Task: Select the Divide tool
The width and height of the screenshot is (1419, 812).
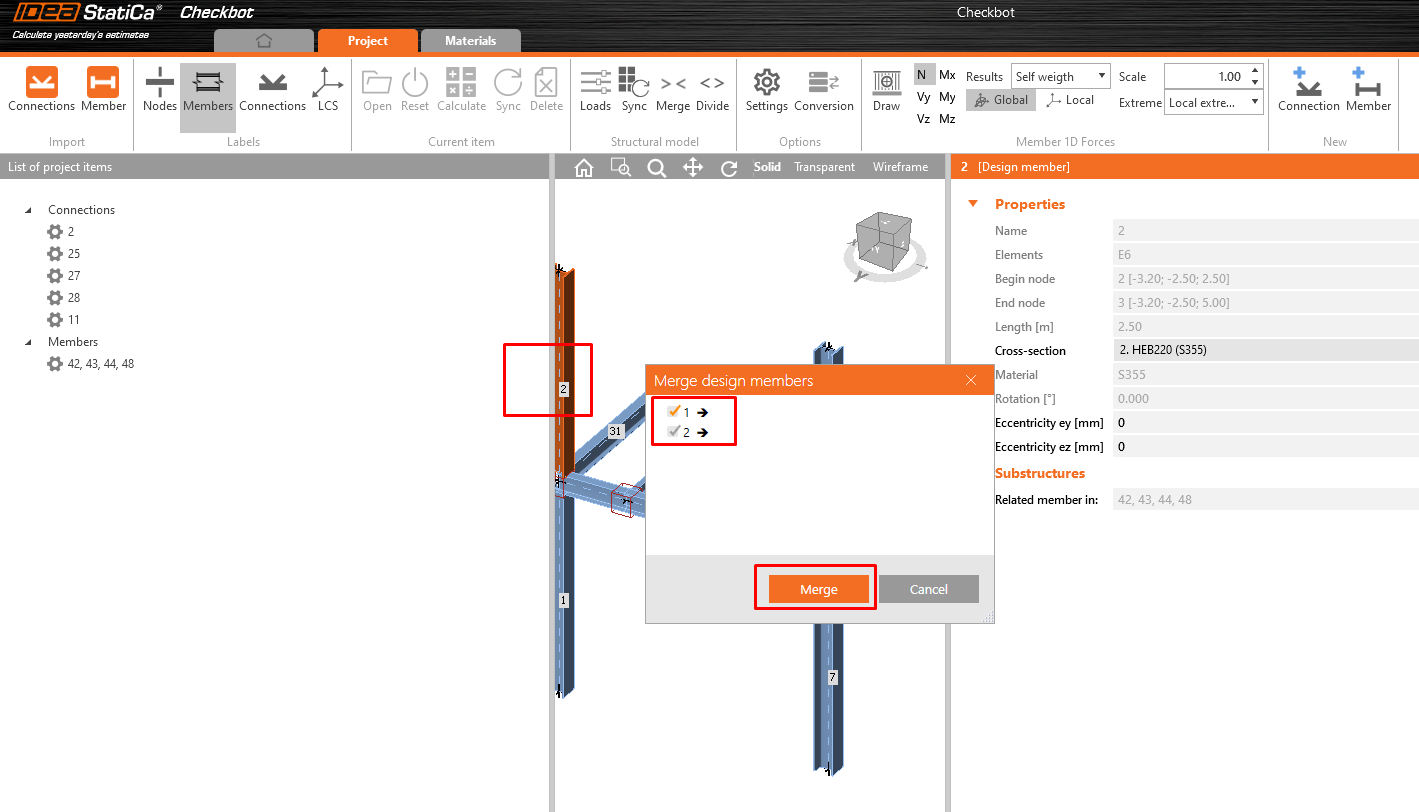Action: 711,90
